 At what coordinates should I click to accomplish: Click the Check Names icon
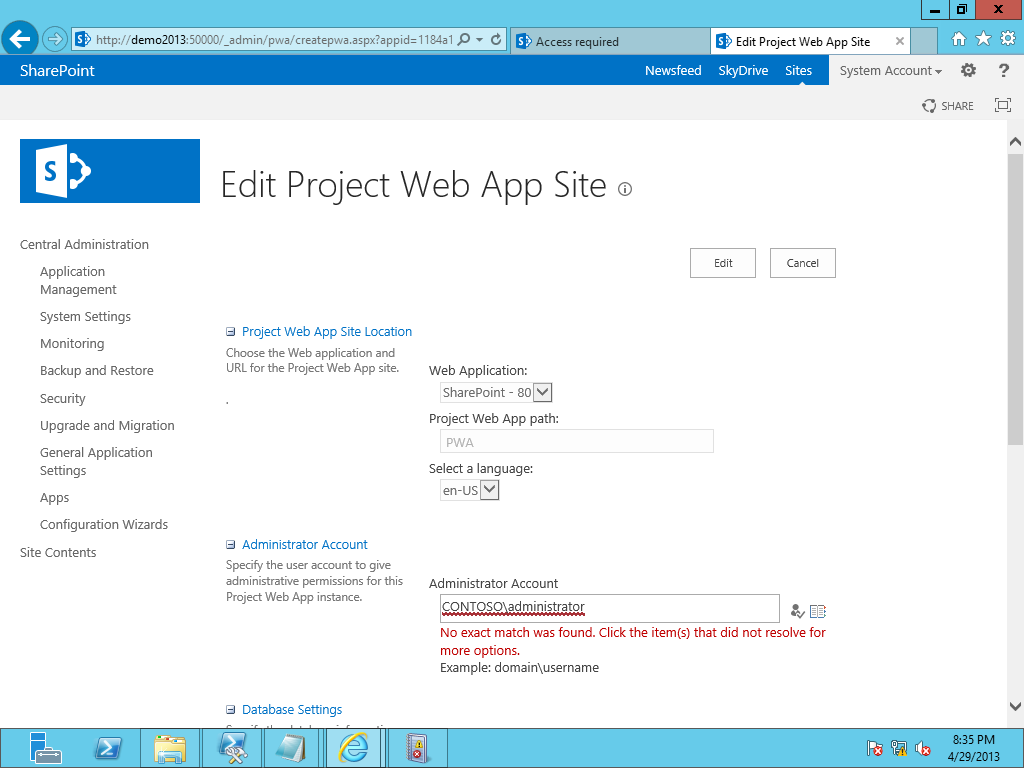coord(797,611)
